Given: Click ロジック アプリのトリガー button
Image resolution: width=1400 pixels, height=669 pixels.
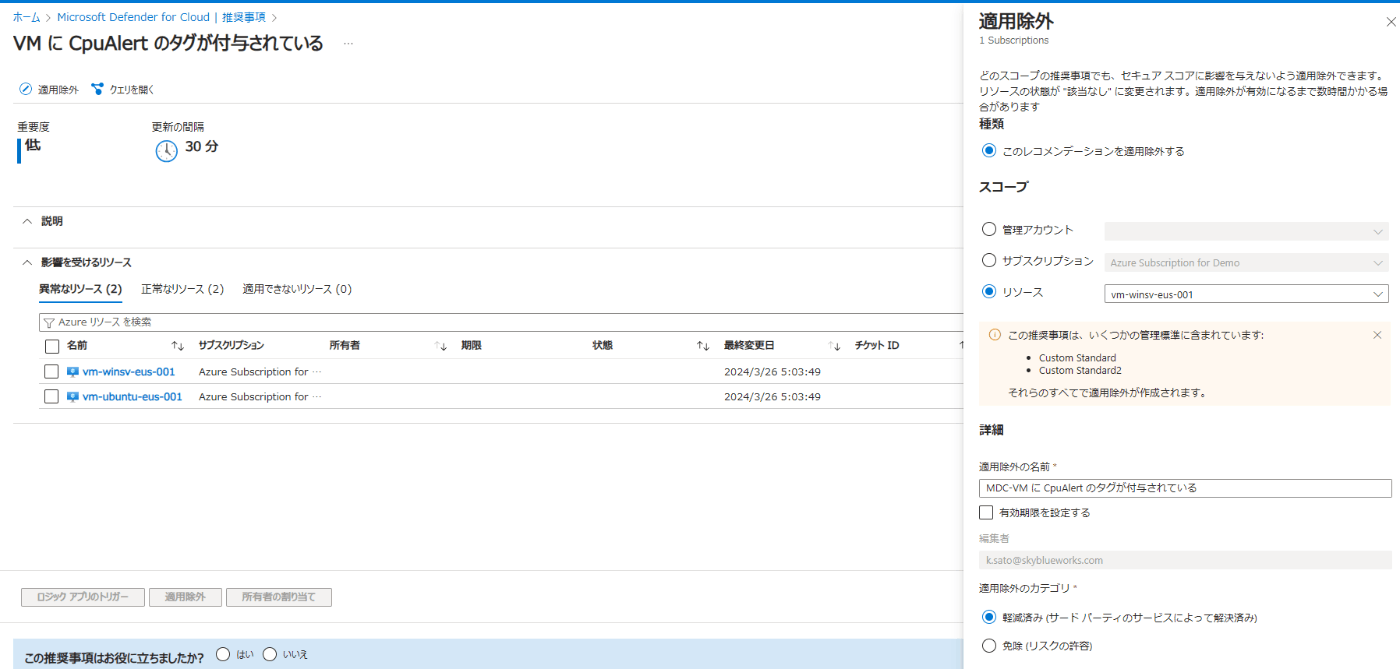Looking at the screenshot, I should pyautogui.click(x=83, y=597).
